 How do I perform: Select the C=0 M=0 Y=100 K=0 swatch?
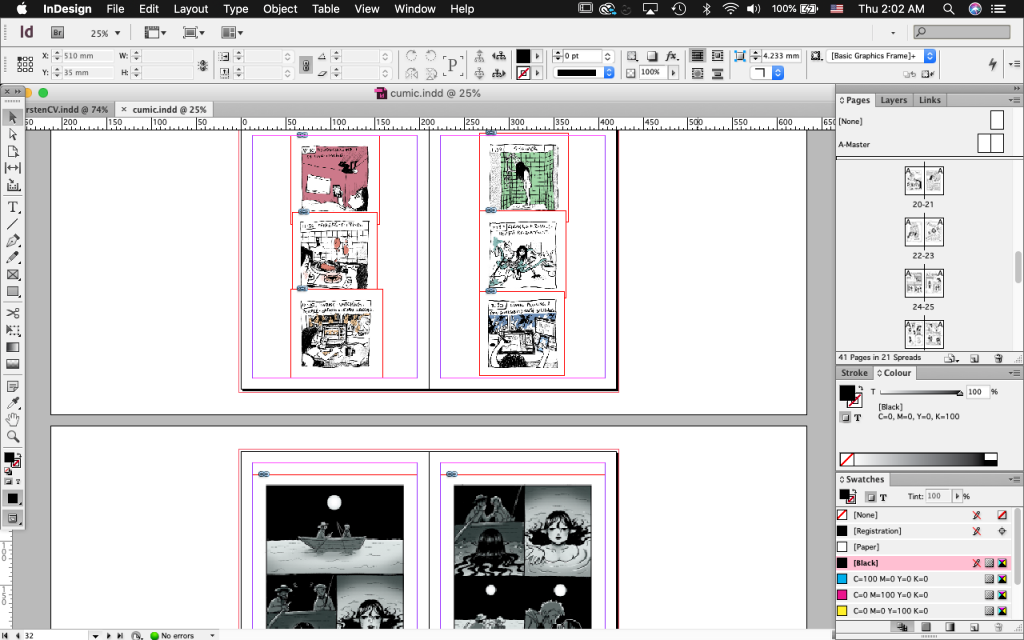[923, 611]
